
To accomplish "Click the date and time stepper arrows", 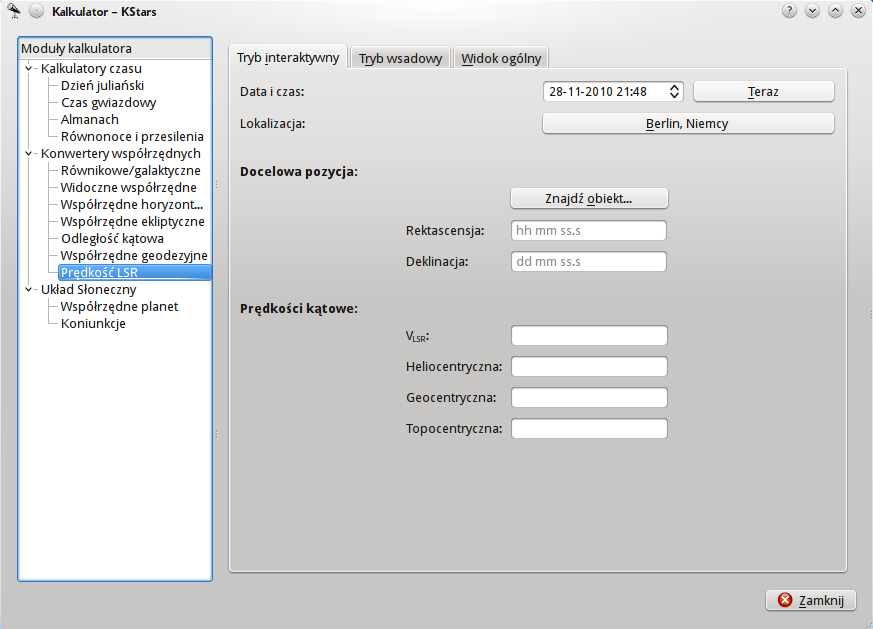I will [674, 91].
